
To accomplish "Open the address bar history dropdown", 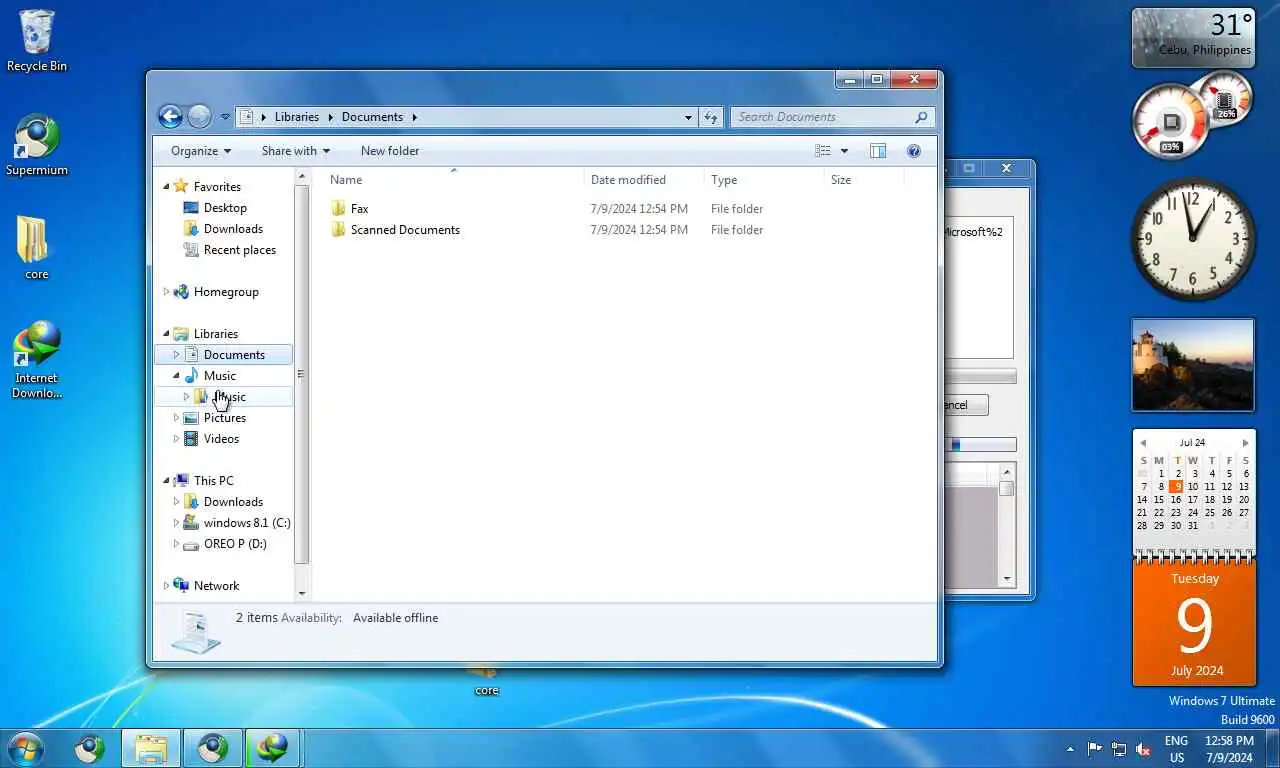I will (x=688, y=117).
